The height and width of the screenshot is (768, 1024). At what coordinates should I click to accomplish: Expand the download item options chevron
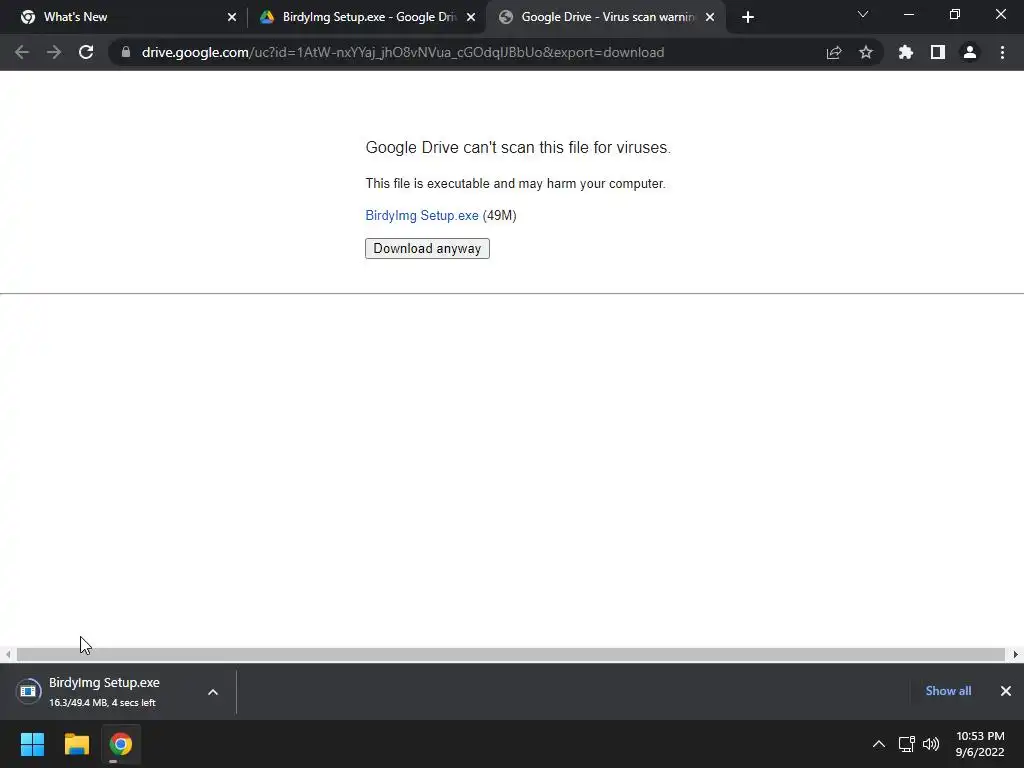[213, 692]
